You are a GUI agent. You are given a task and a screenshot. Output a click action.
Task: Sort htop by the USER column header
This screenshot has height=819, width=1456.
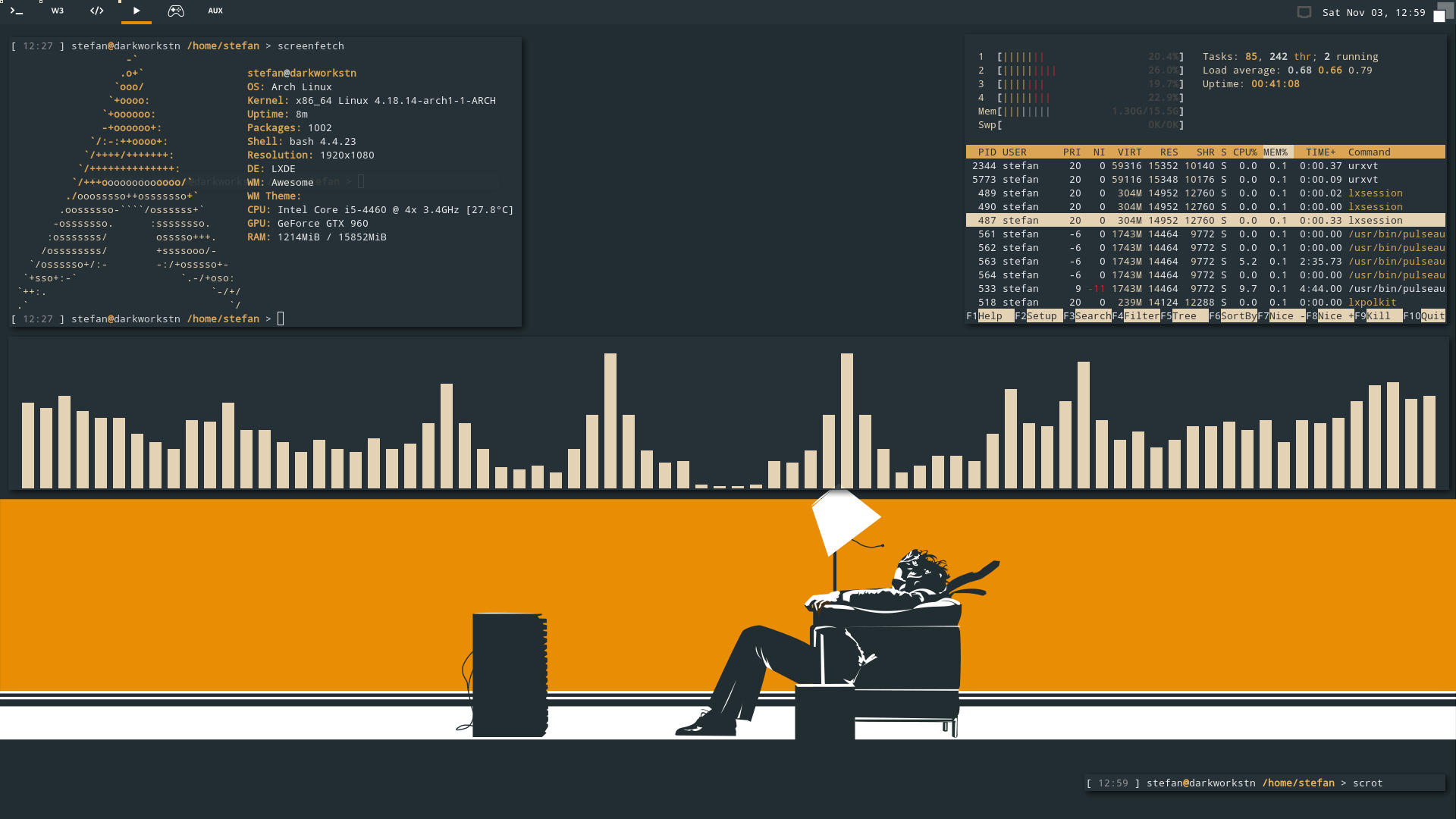1014,152
